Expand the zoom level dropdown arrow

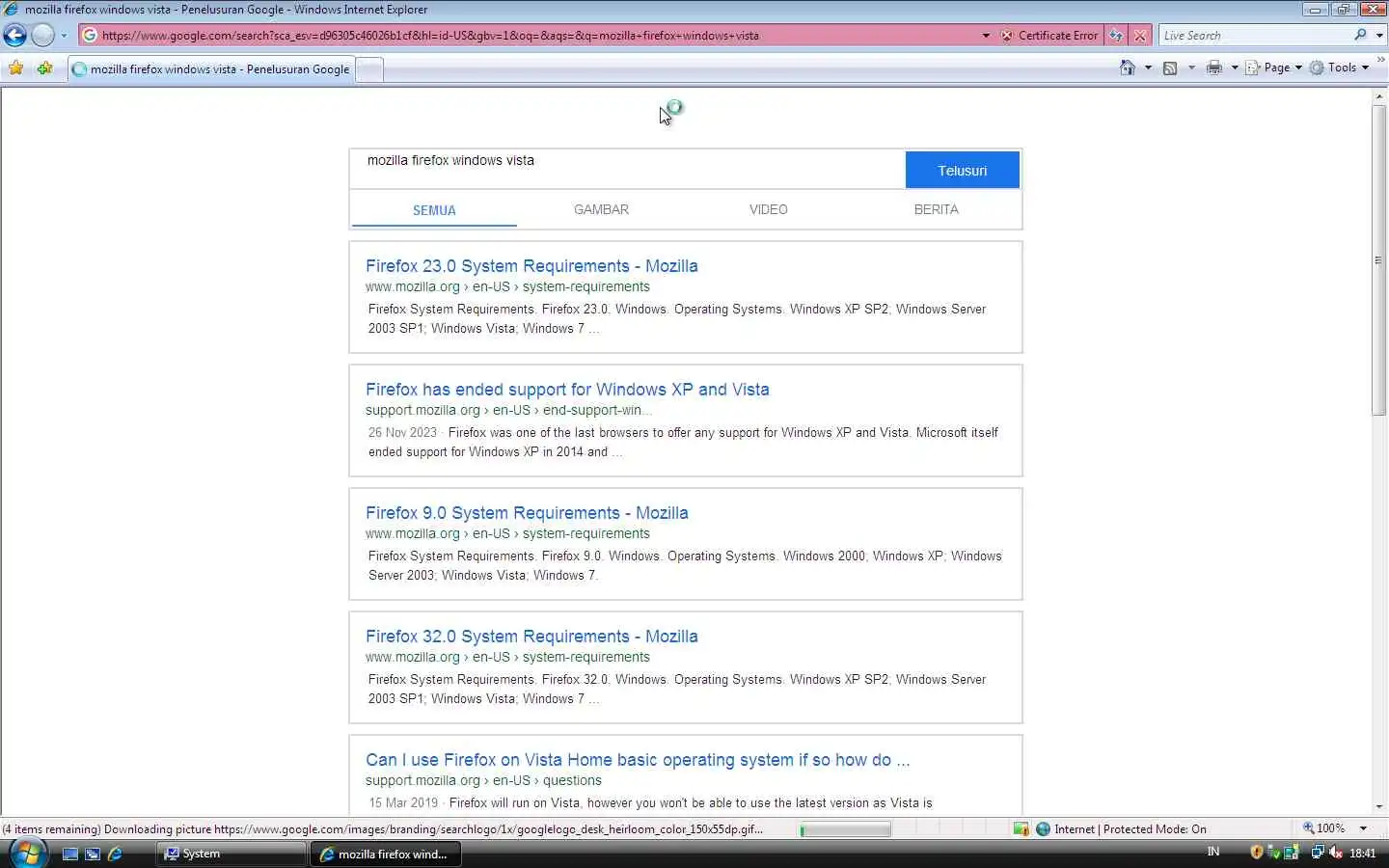click(x=1363, y=828)
